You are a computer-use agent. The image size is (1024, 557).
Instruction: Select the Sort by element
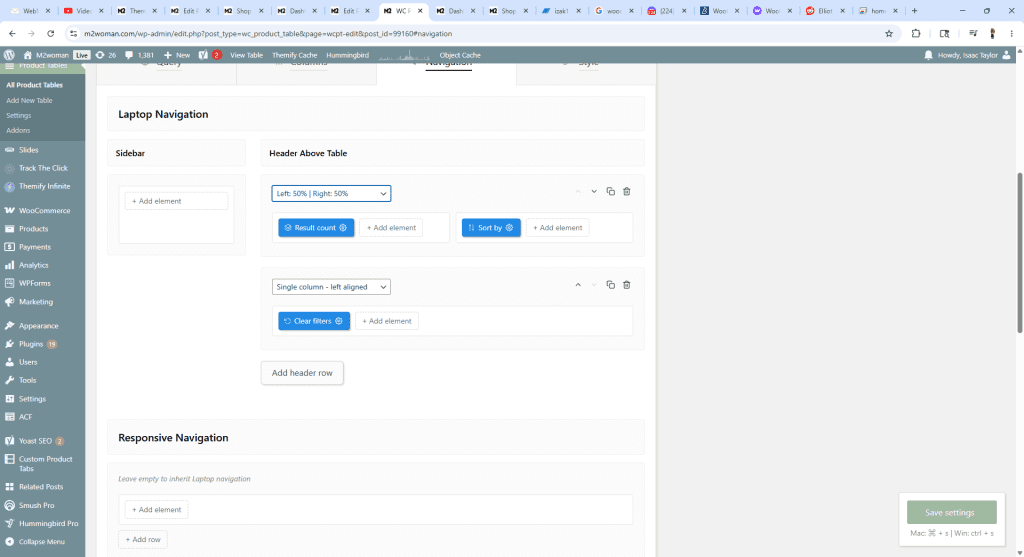(x=490, y=228)
